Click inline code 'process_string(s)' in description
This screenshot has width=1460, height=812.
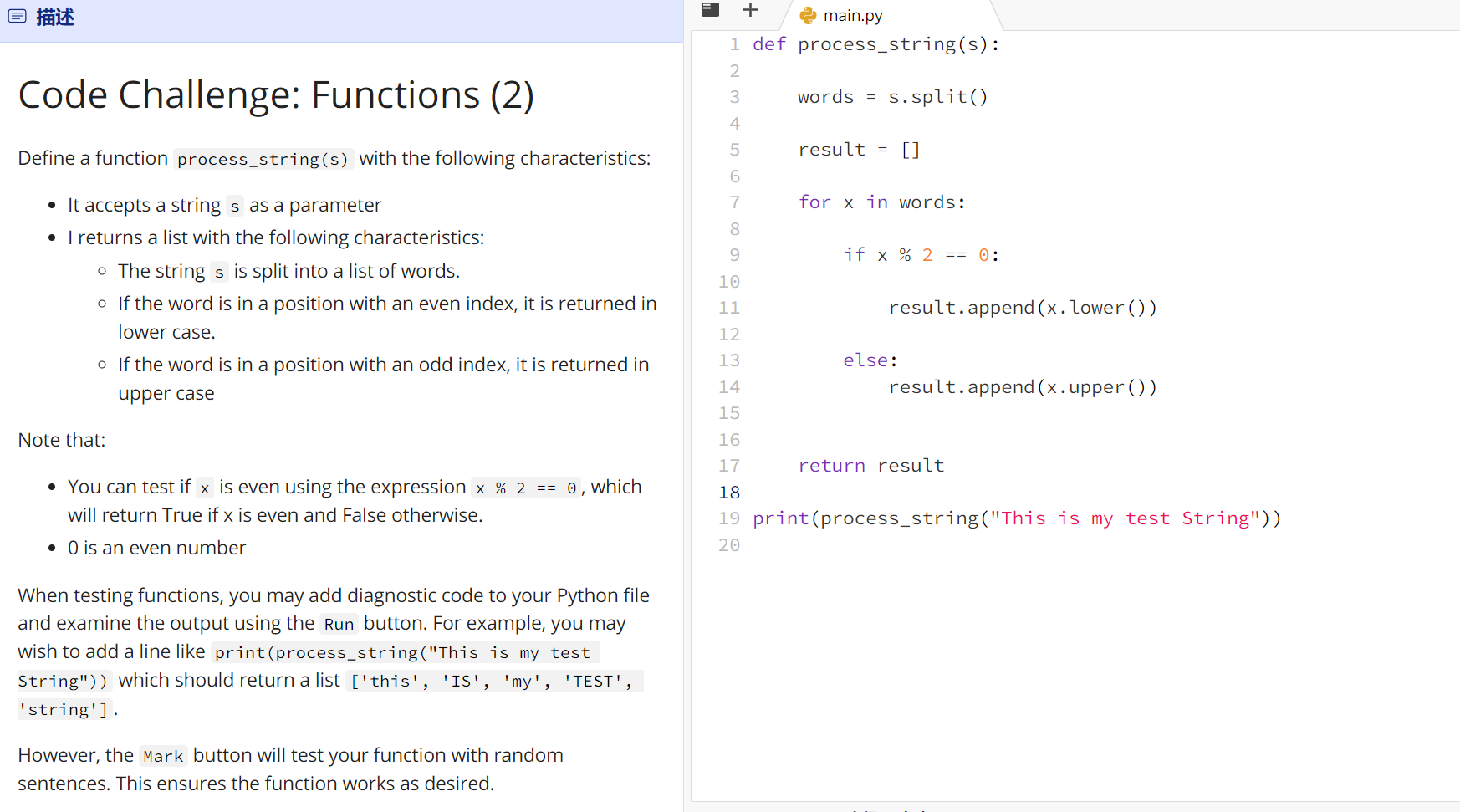point(263,159)
